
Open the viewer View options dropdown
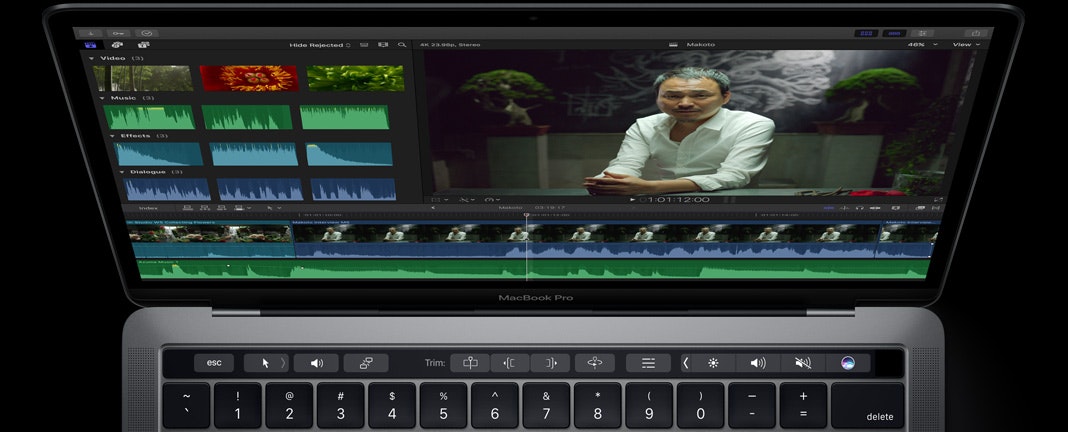click(x=967, y=45)
